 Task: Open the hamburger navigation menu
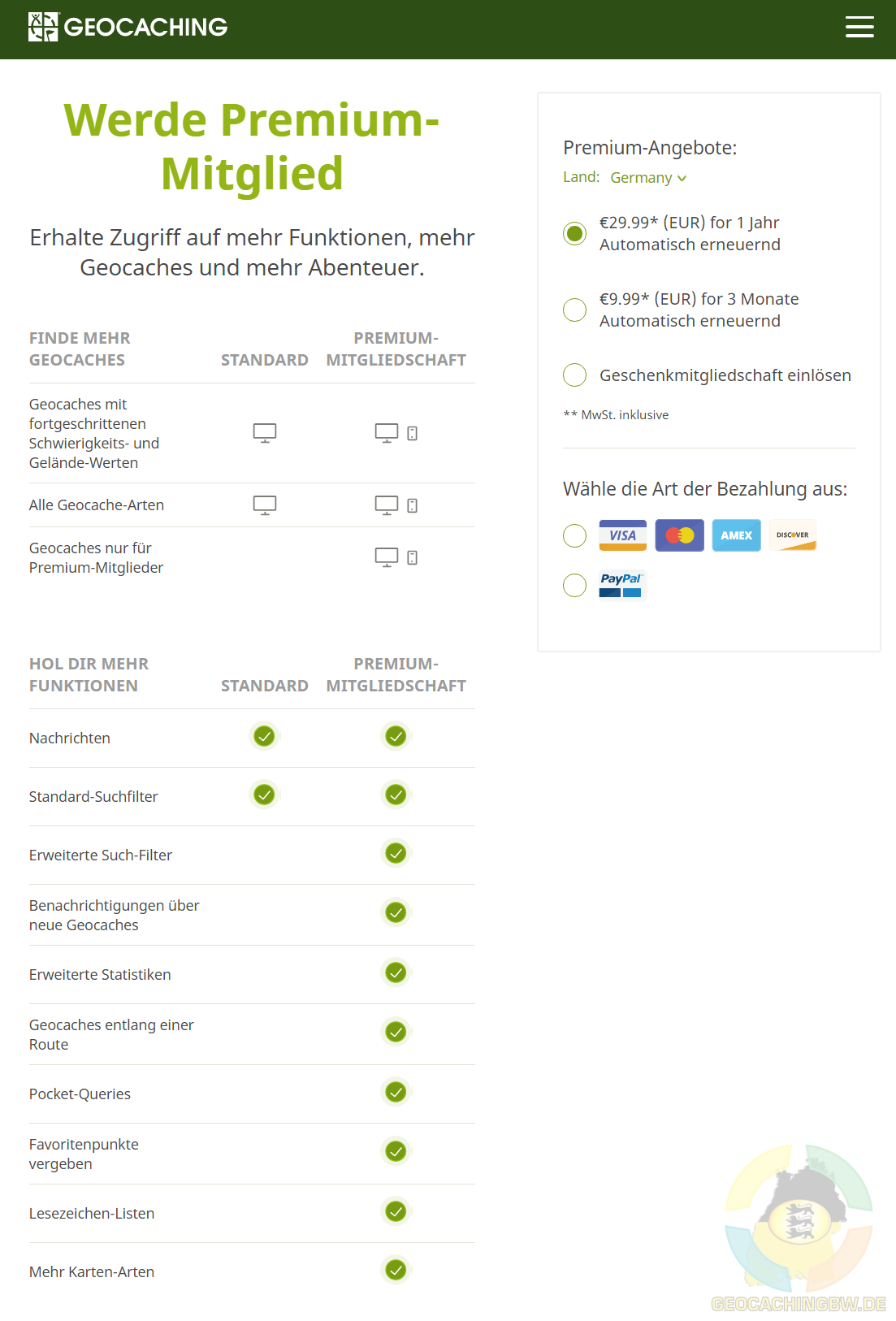point(859,27)
